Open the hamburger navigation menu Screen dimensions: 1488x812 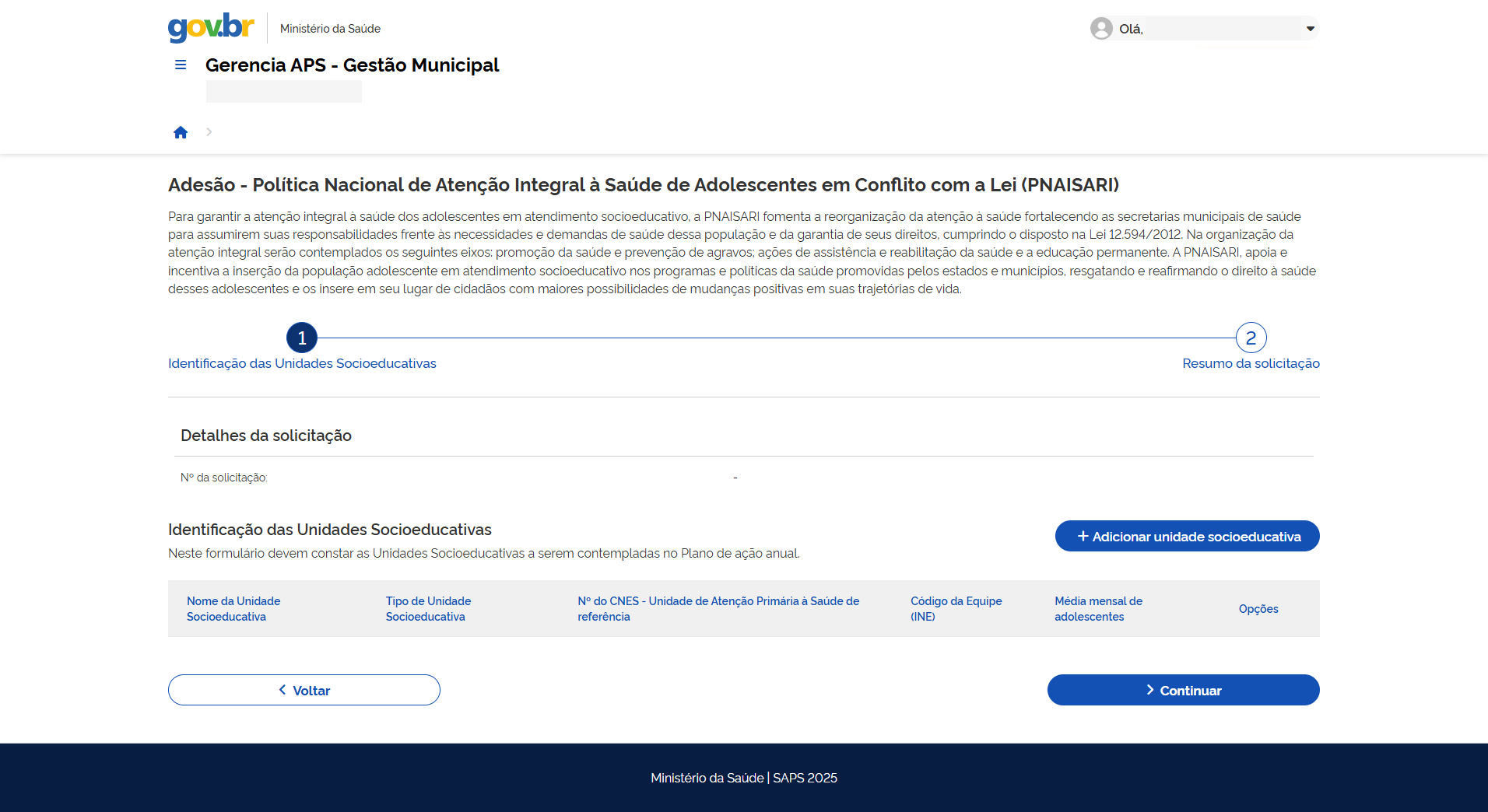pyautogui.click(x=181, y=65)
